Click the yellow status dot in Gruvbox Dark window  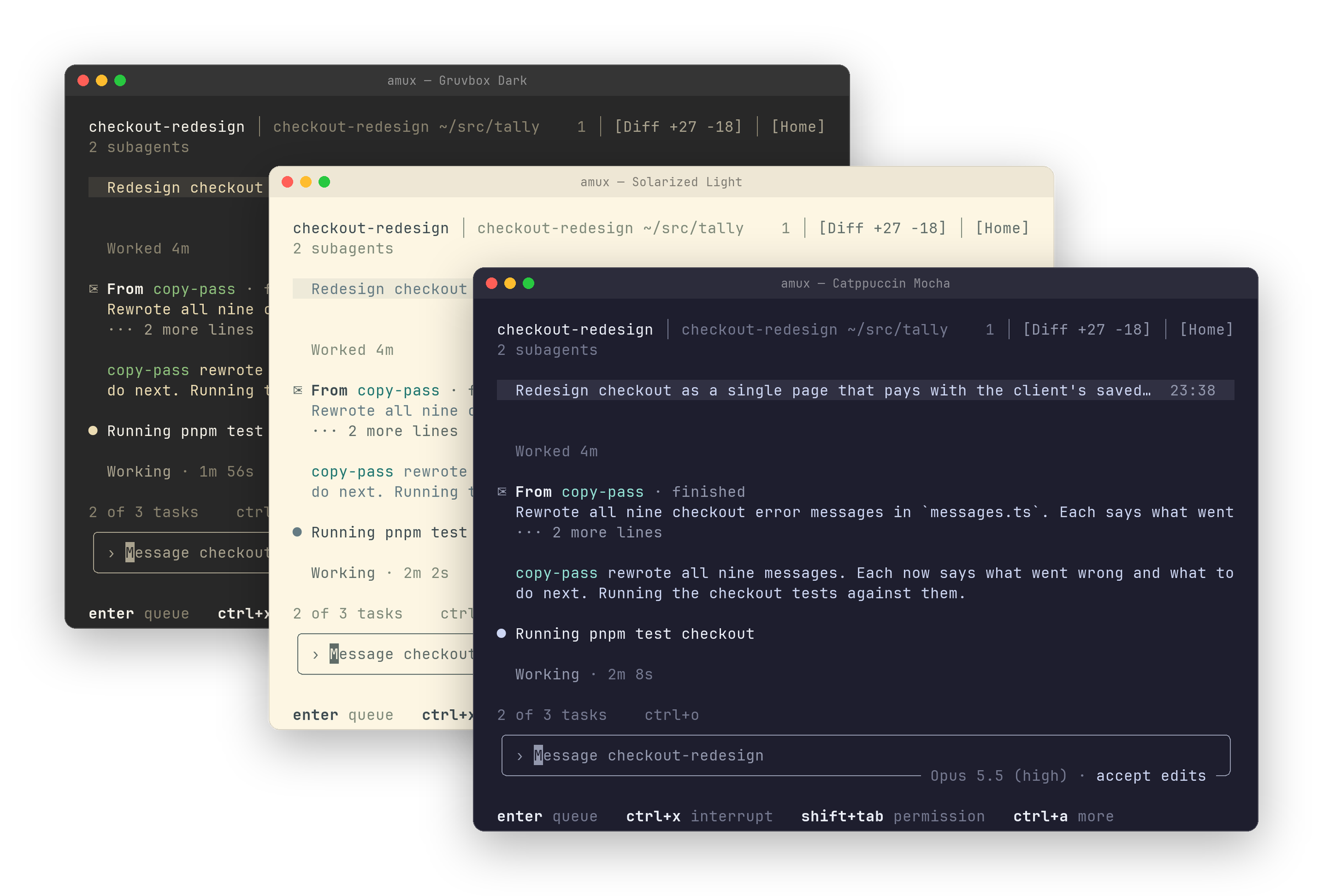point(93,430)
